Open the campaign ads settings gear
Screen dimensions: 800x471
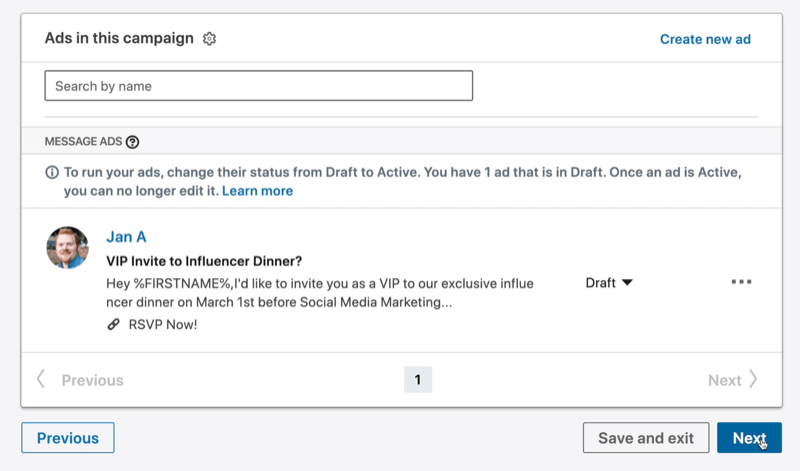click(x=209, y=39)
